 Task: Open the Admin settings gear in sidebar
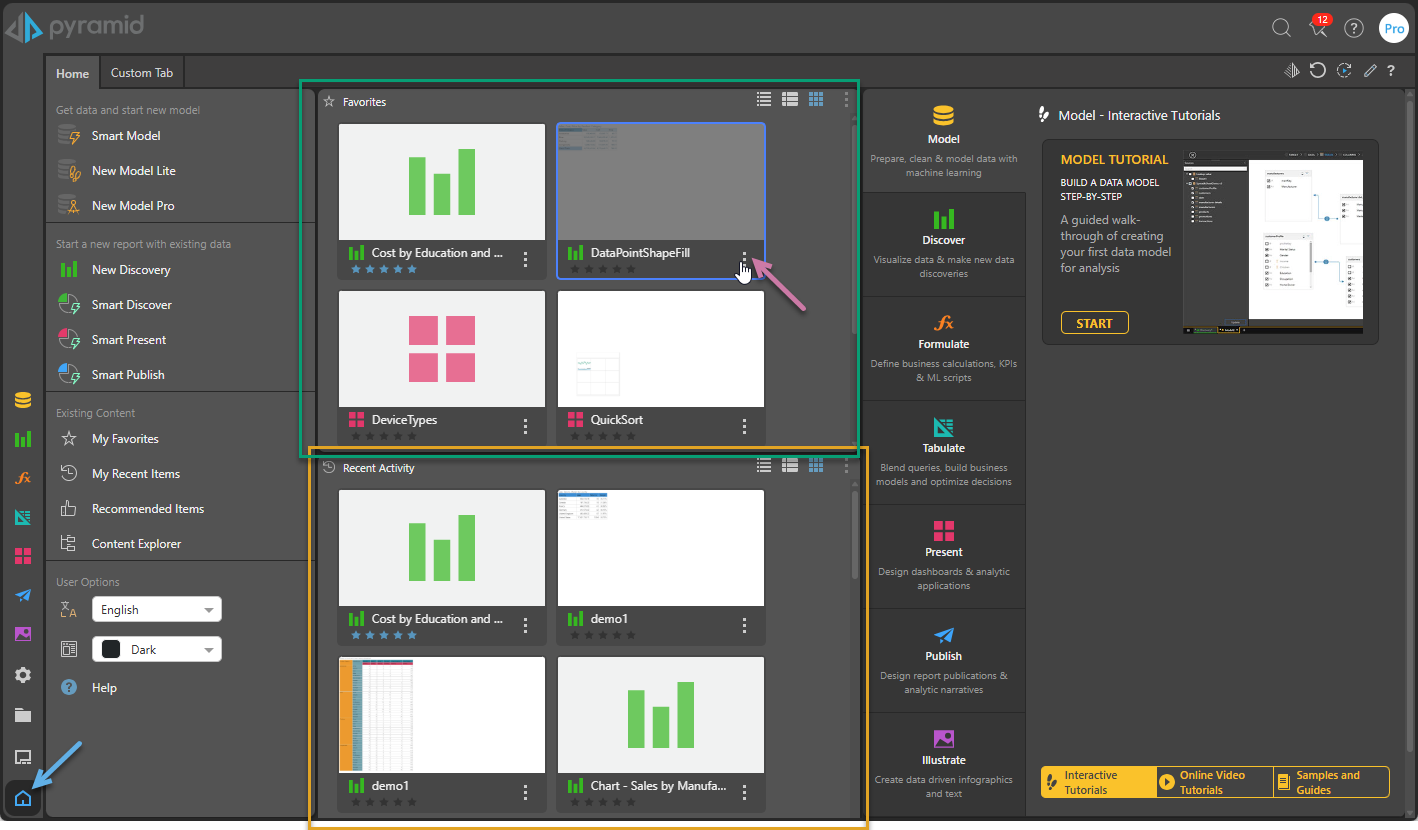click(x=23, y=675)
